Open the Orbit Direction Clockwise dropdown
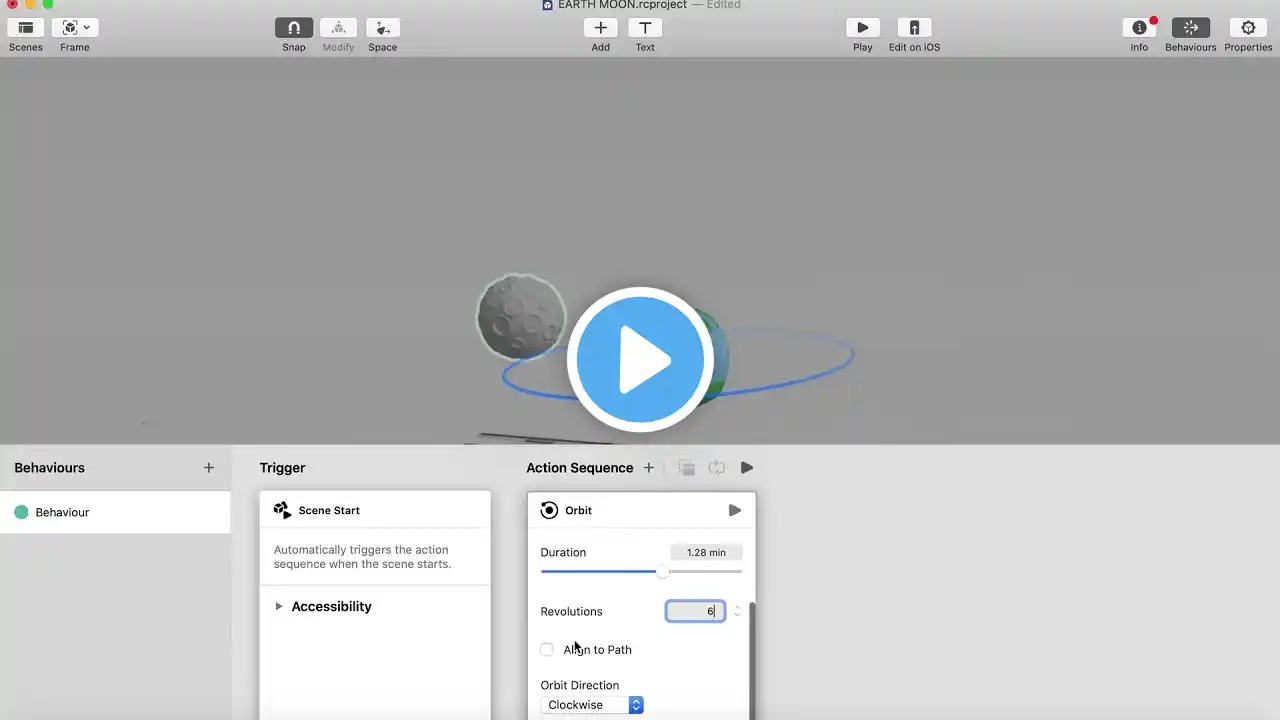 [592, 705]
